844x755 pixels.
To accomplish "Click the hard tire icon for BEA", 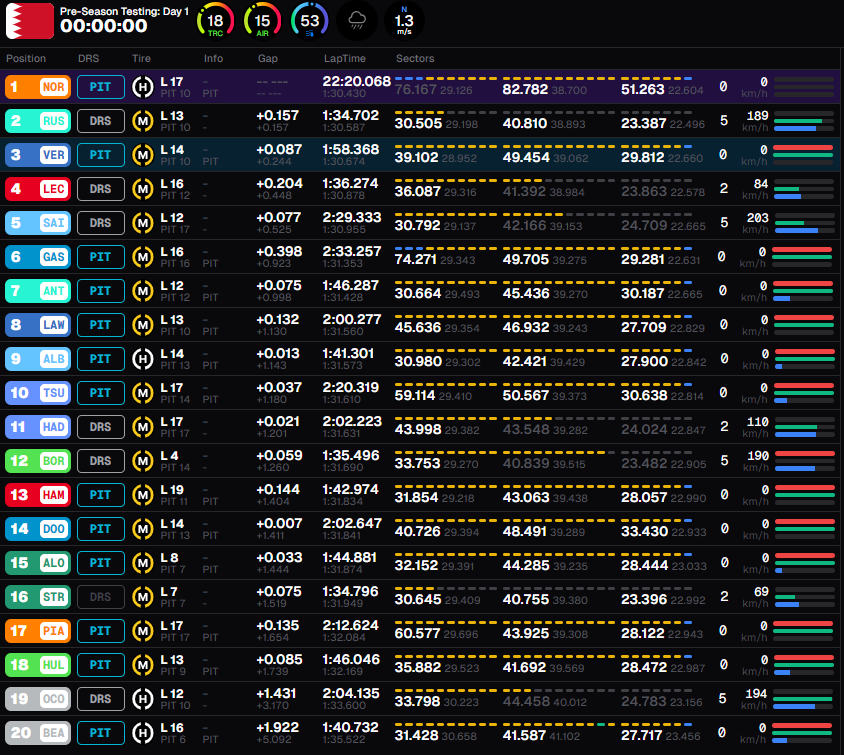I will pos(143,733).
